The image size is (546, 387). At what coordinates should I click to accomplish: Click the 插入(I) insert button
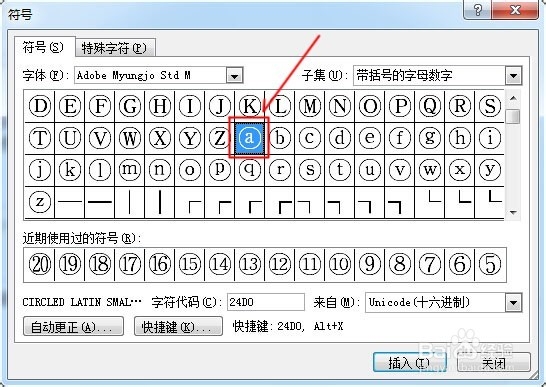pos(410,363)
